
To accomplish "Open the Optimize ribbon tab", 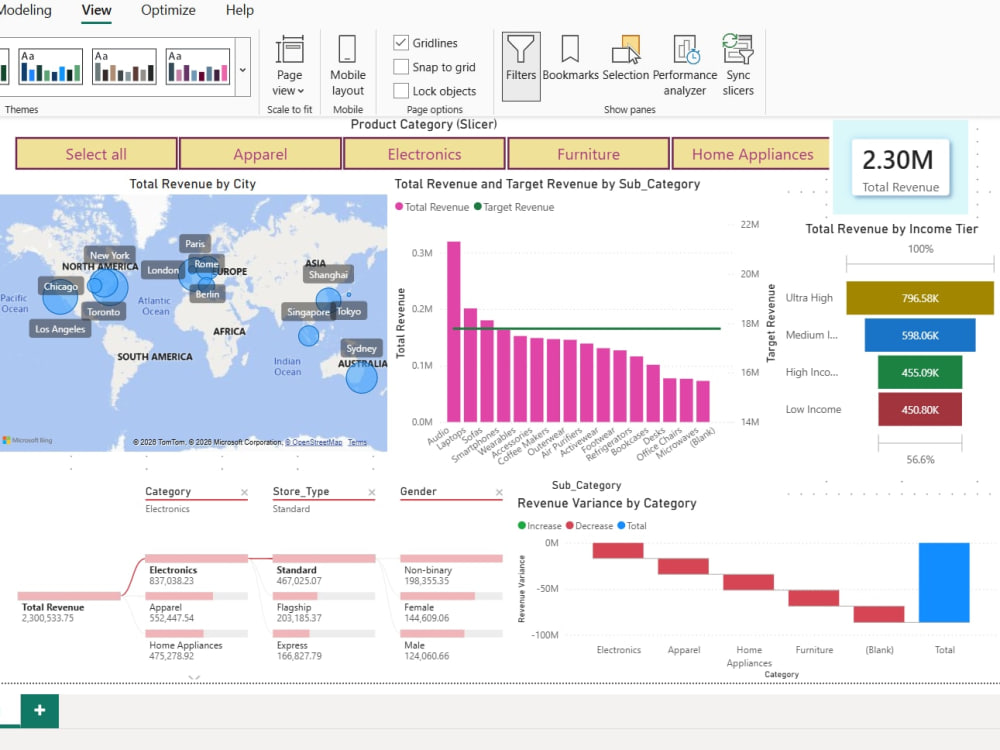I will [x=168, y=10].
